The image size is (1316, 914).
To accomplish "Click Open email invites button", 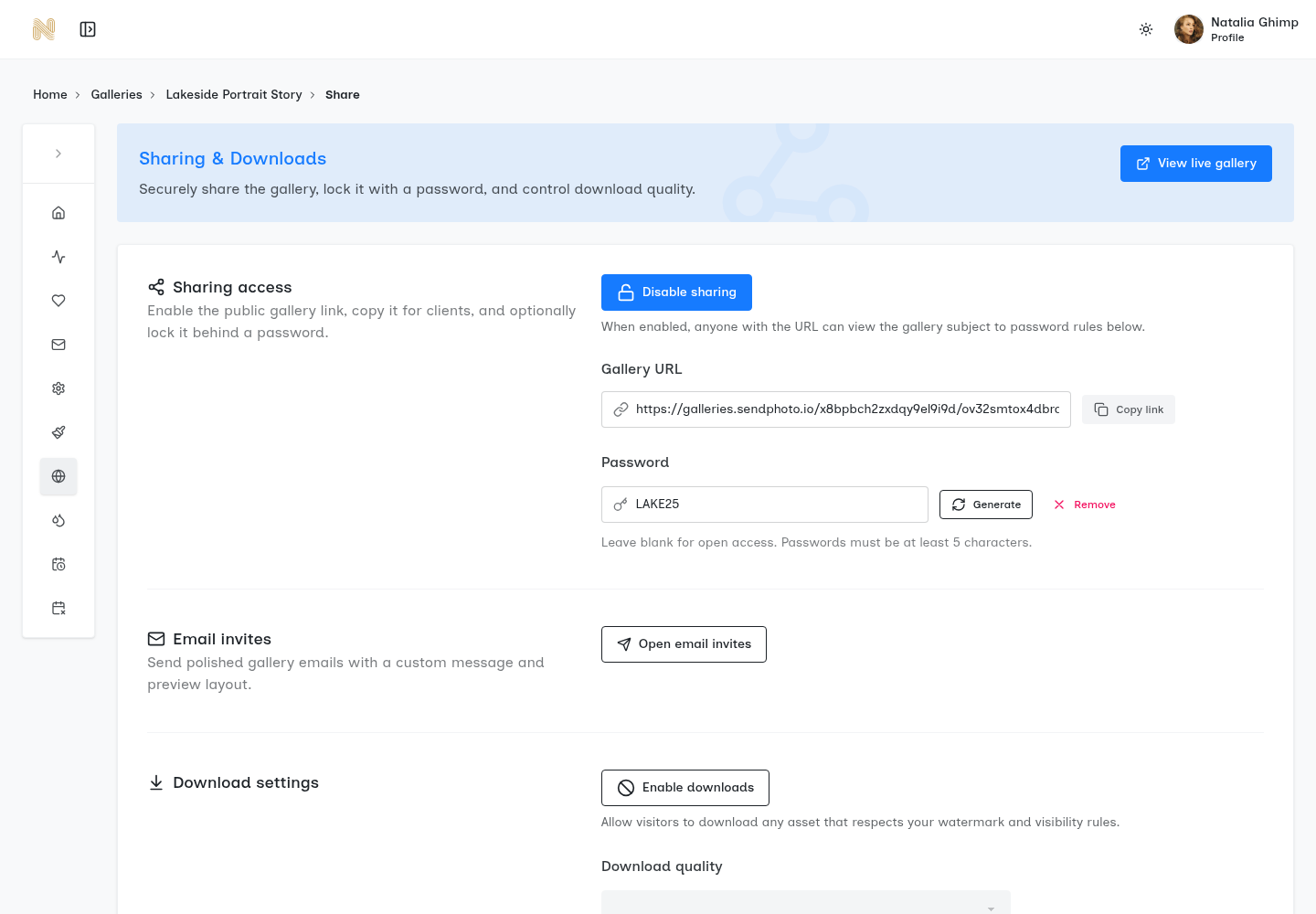I will [x=684, y=644].
